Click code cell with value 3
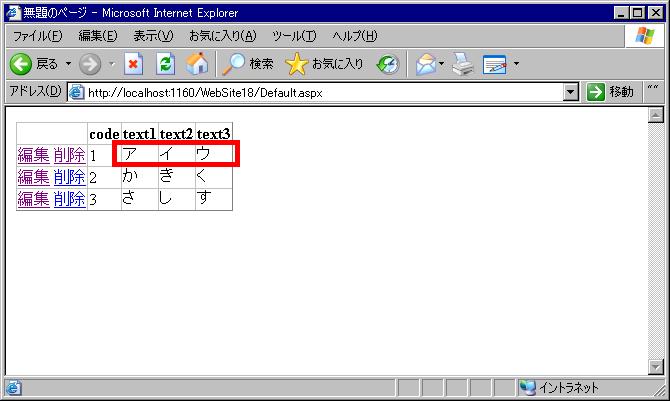 tap(104, 199)
